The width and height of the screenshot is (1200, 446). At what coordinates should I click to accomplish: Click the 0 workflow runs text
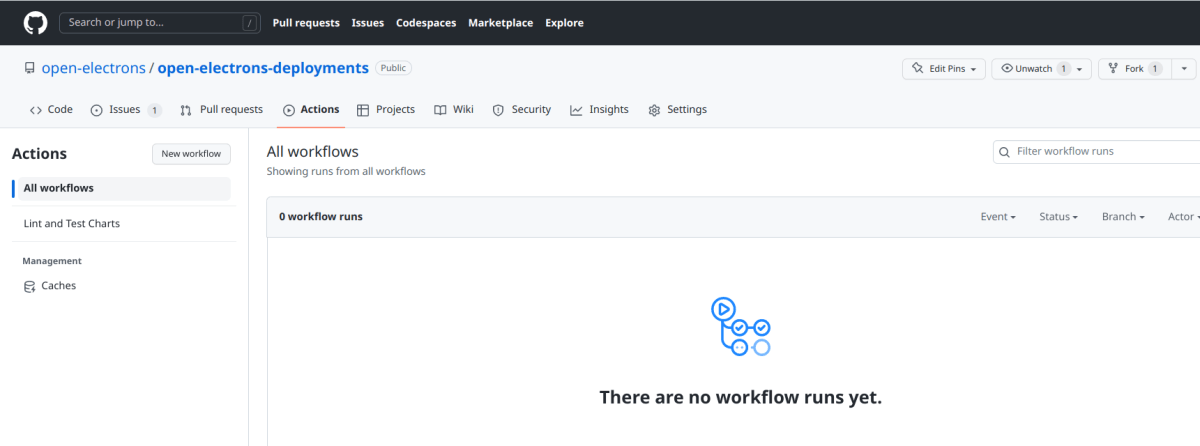[321, 217]
